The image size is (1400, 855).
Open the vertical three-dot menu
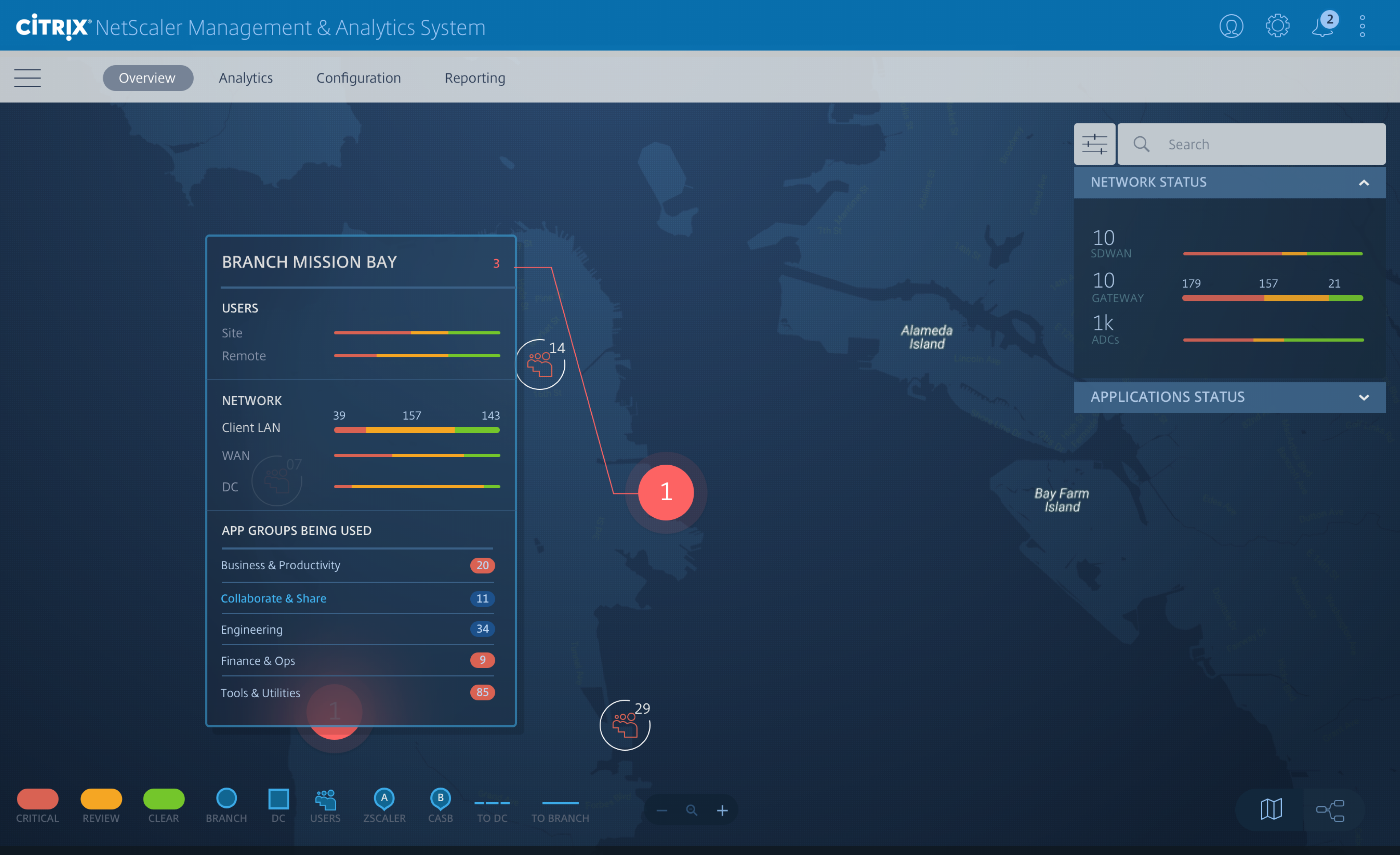click(1363, 26)
